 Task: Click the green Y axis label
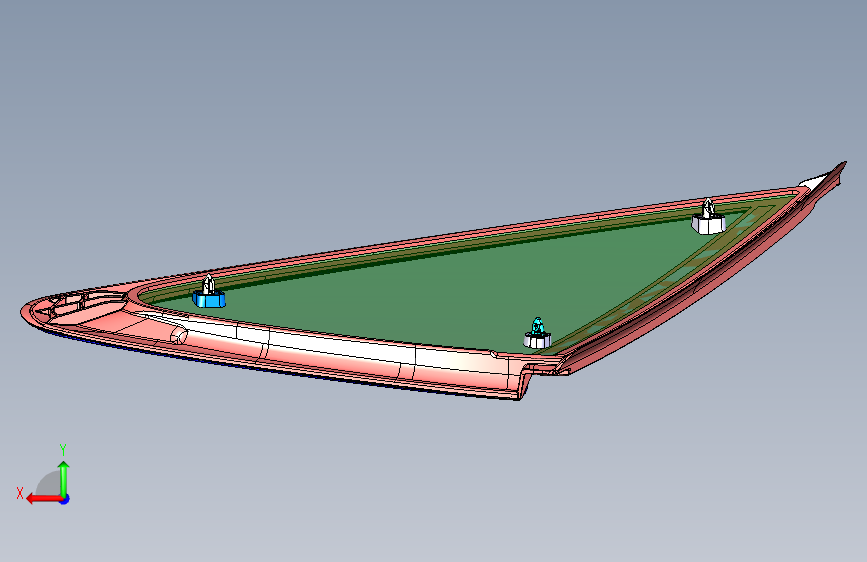(63, 450)
